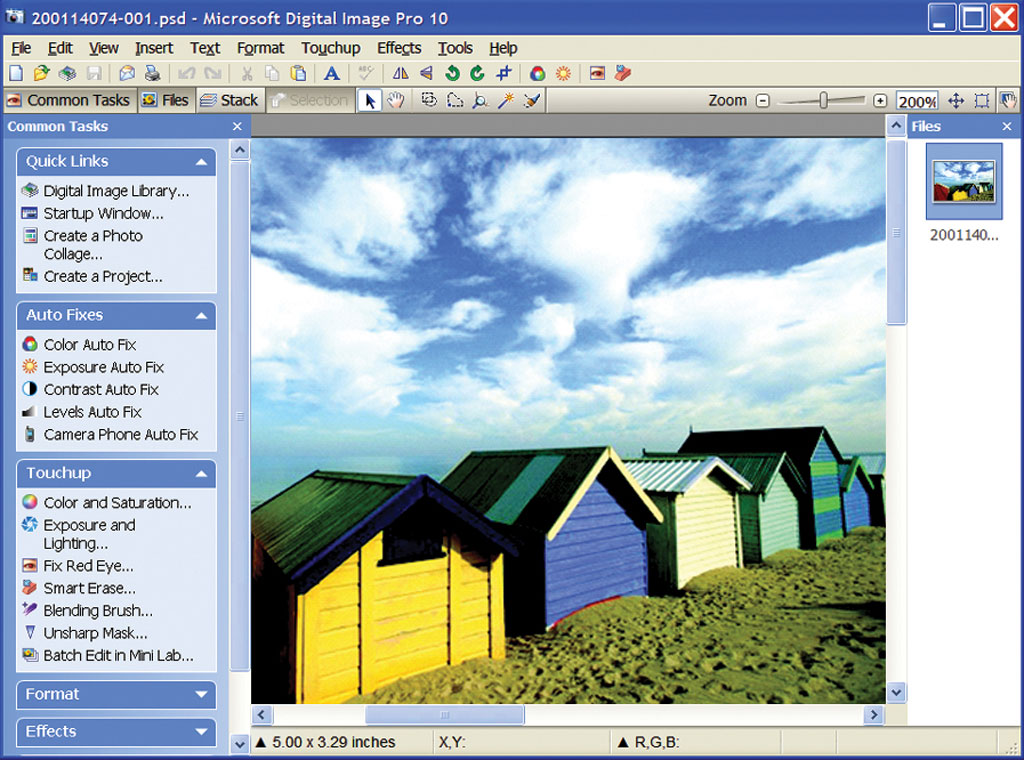Expand the Effects section
Image resolution: width=1024 pixels, height=760 pixels.
(201, 732)
